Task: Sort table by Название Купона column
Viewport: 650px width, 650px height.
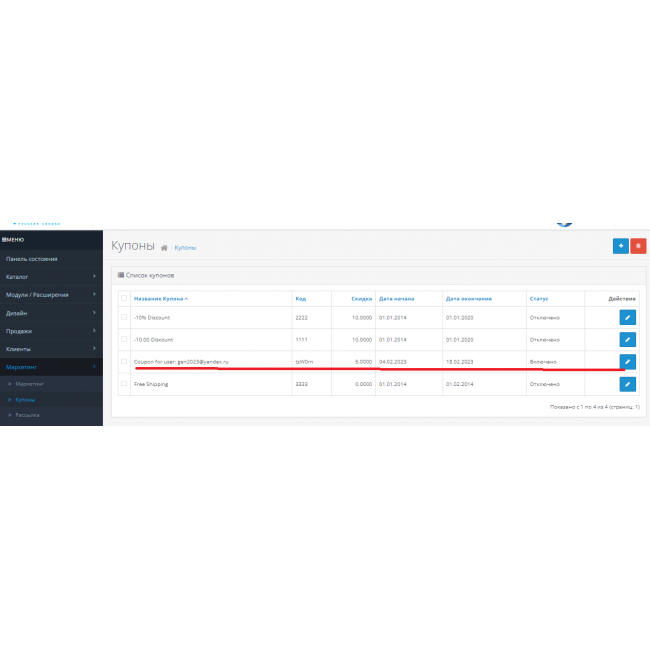Action: point(160,298)
